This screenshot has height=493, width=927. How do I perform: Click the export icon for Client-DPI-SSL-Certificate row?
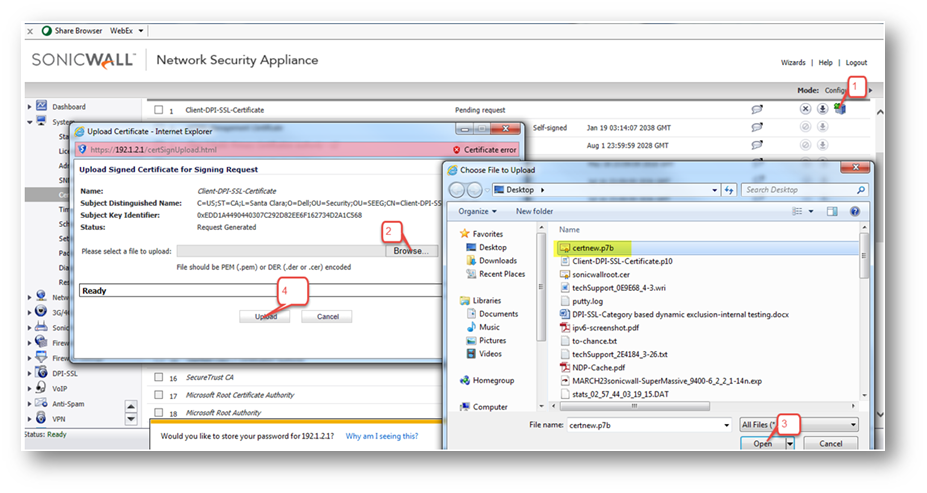pyautogui.click(x=822, y=109)
